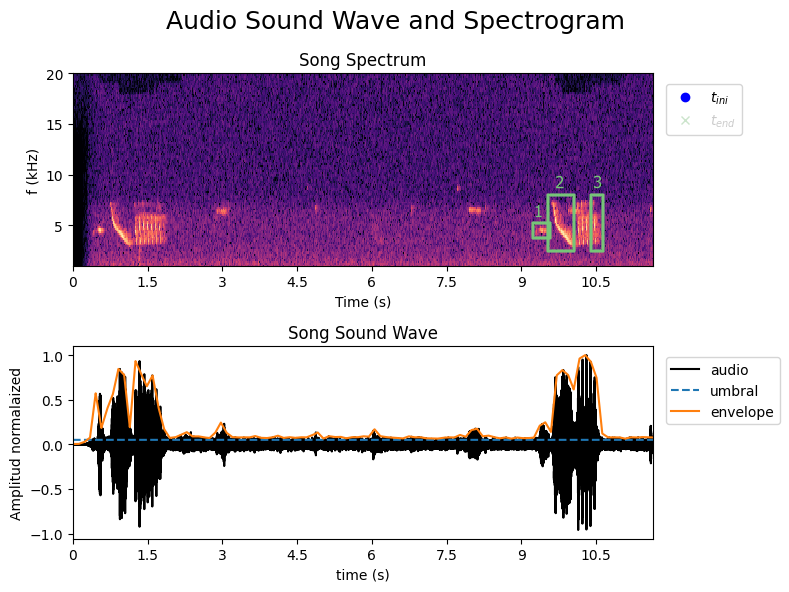Select the green box labeled 3 in spectrogram
Image resolution: width=789 pixels, height=592 pixels.
pos(597,223)
